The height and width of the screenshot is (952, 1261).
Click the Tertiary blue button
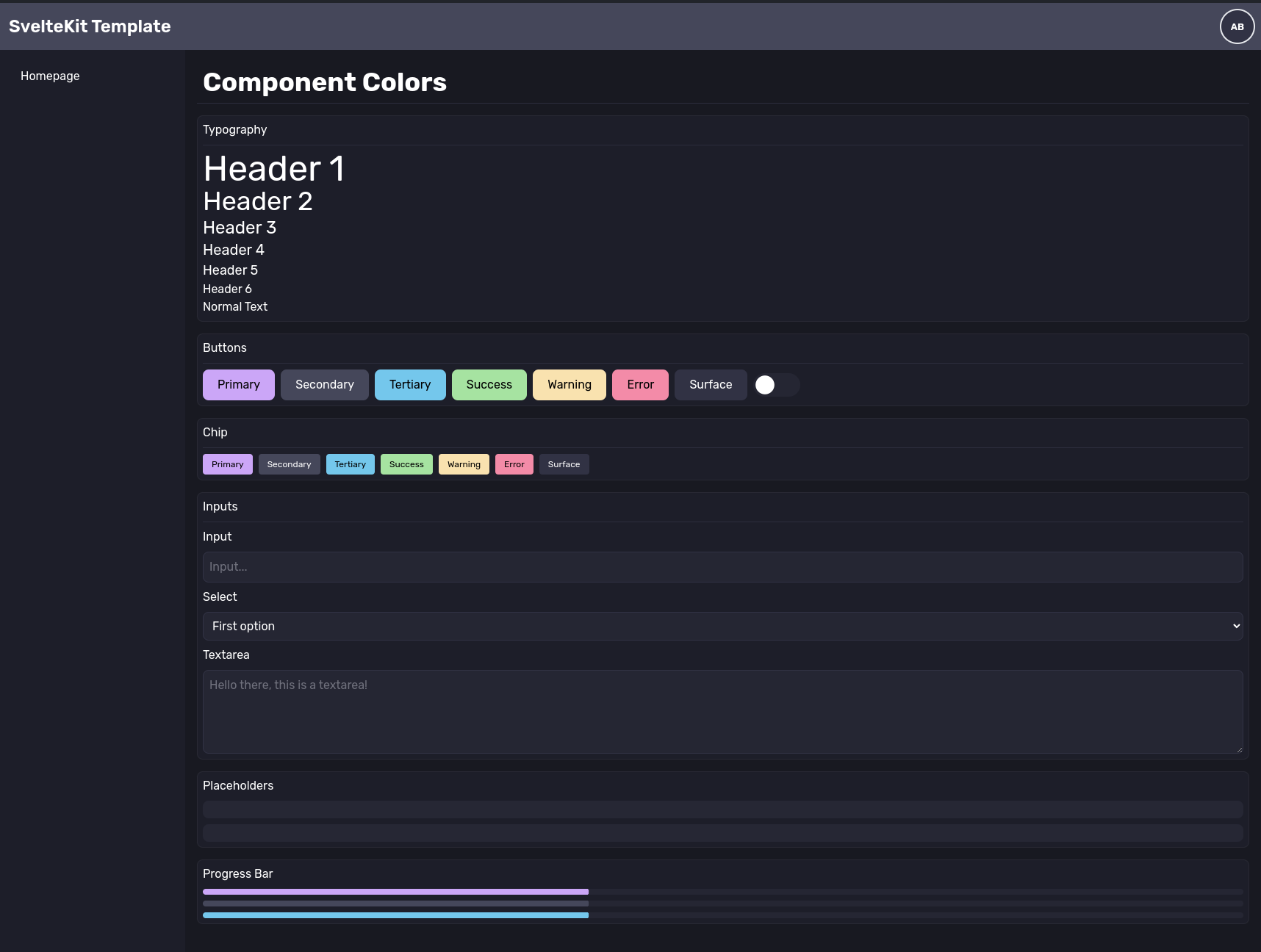[410, 385]
